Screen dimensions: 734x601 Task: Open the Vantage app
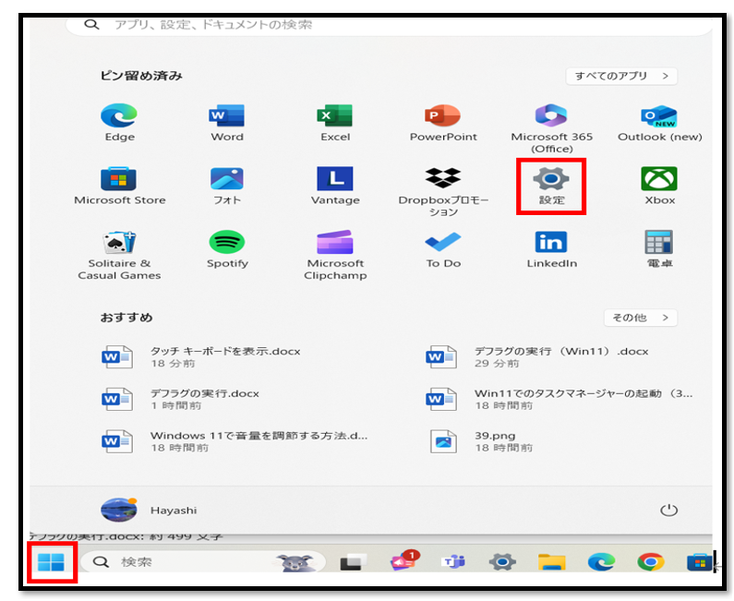335,186
